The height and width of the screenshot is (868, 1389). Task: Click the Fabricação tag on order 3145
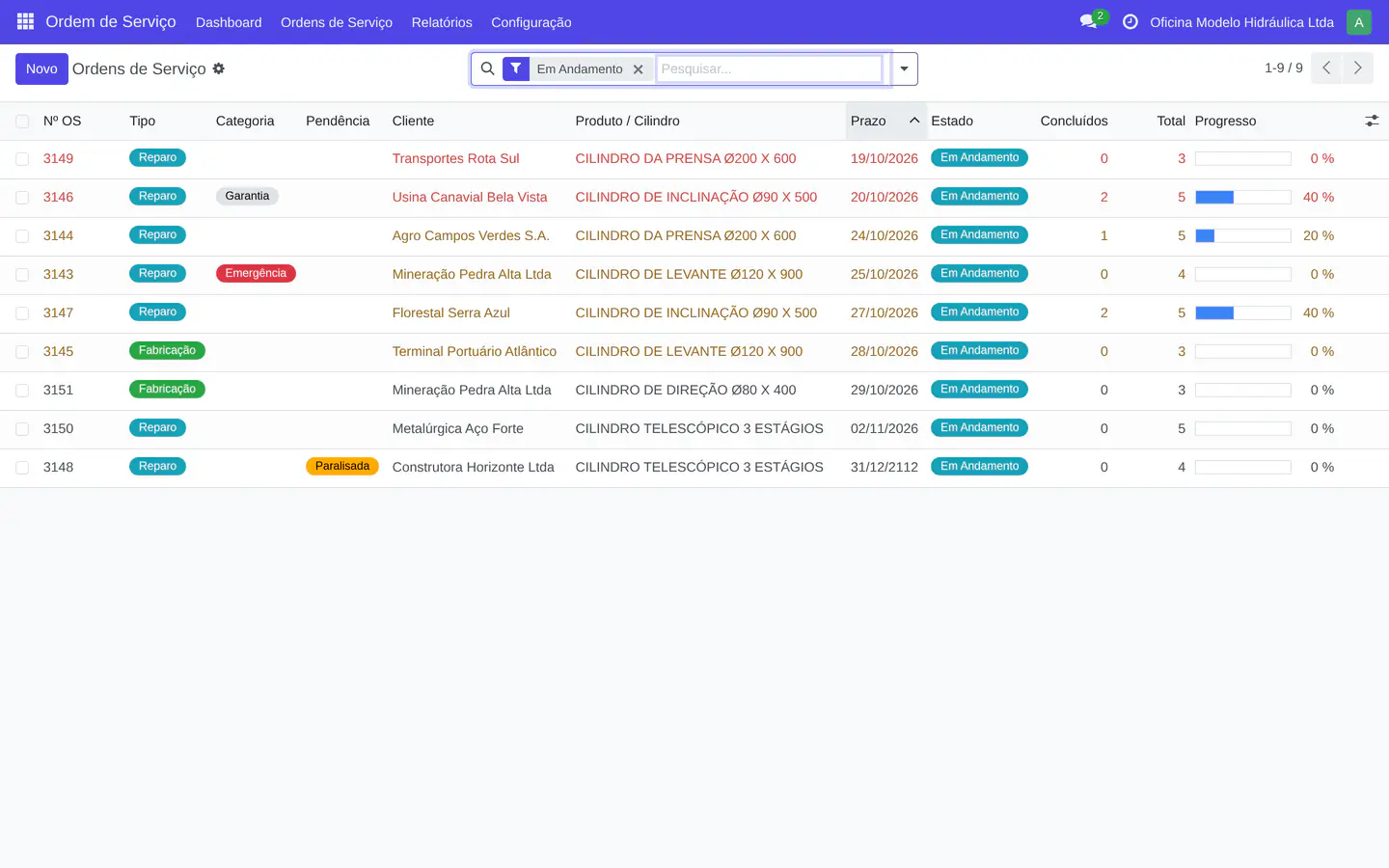coord(167,350)
